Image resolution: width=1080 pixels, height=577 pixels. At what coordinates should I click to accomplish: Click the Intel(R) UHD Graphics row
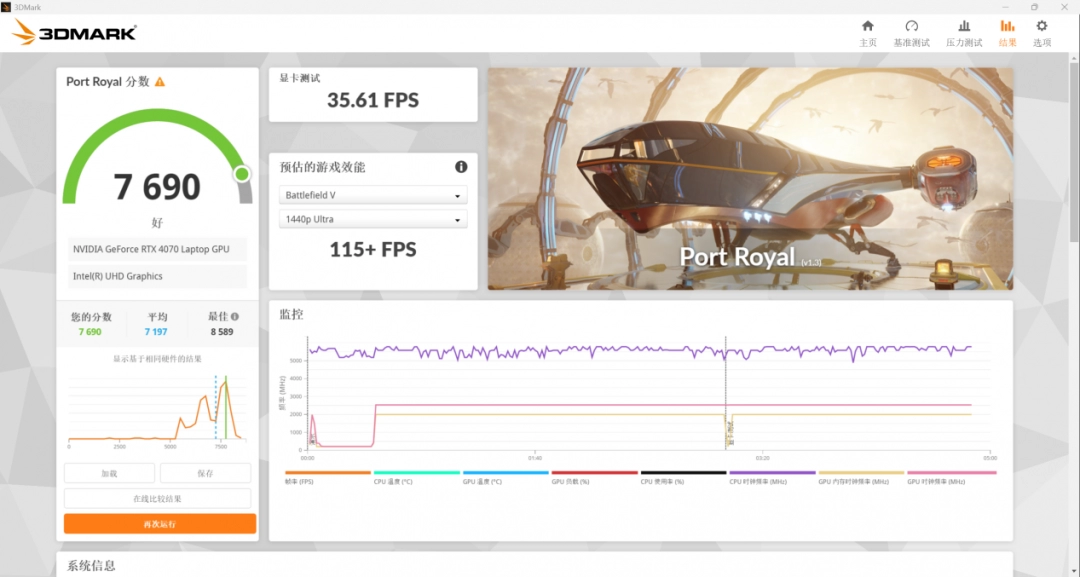[x=157, y=276]
